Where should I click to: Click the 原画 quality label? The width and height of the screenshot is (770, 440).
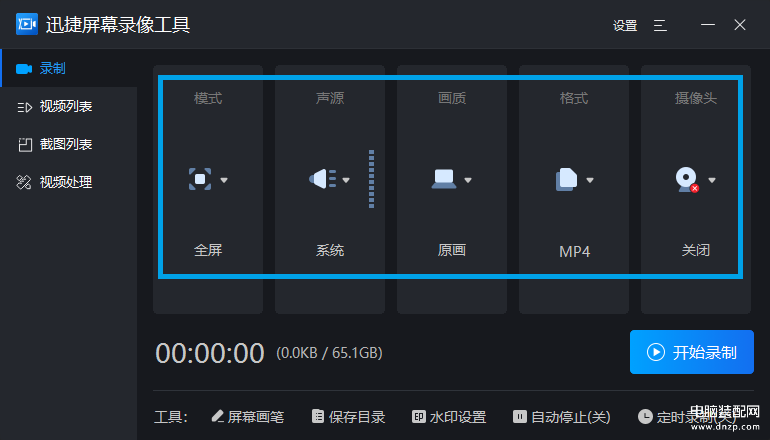(452, 250)
